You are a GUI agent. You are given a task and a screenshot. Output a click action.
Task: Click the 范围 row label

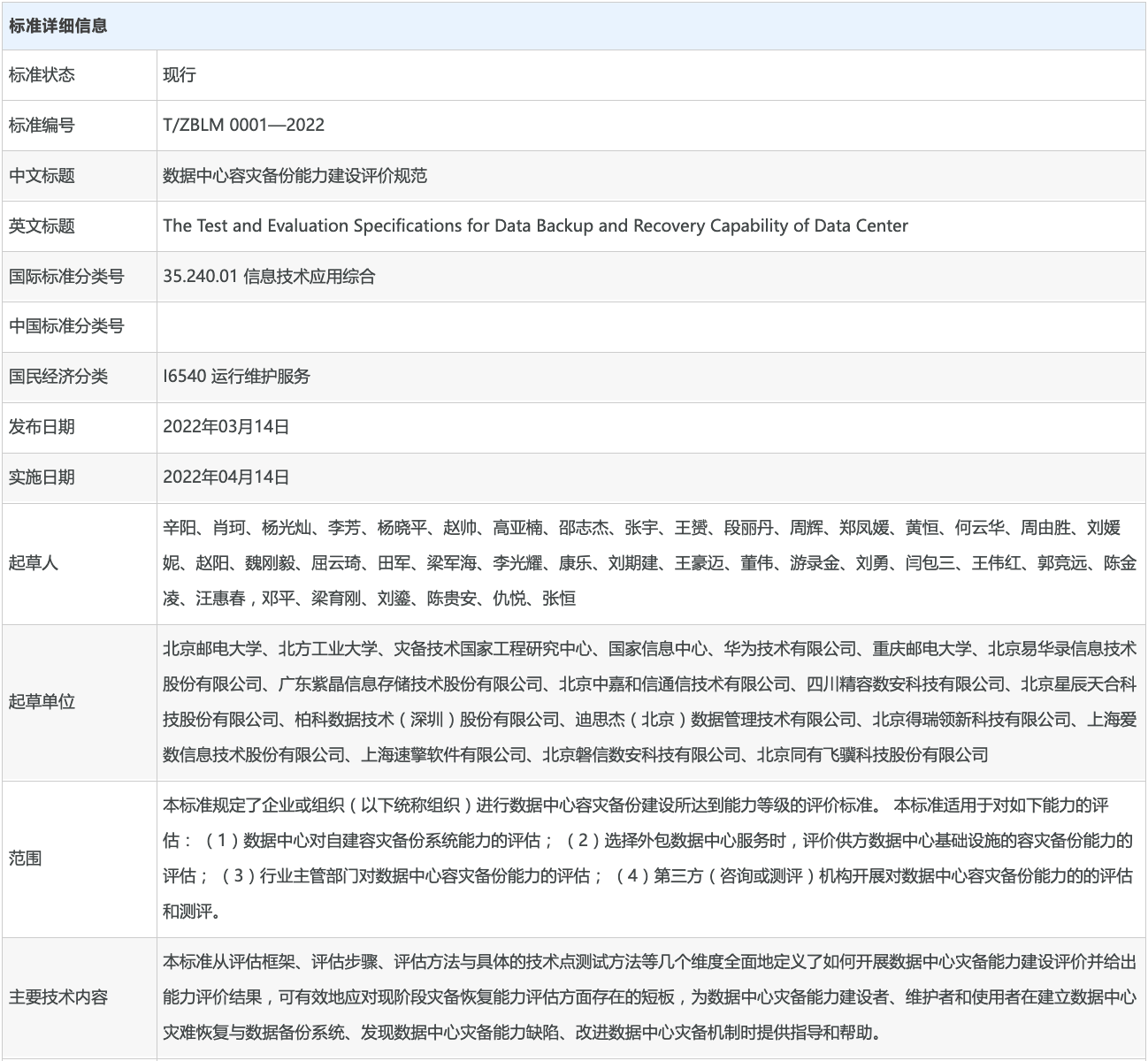tap(26, 859)
